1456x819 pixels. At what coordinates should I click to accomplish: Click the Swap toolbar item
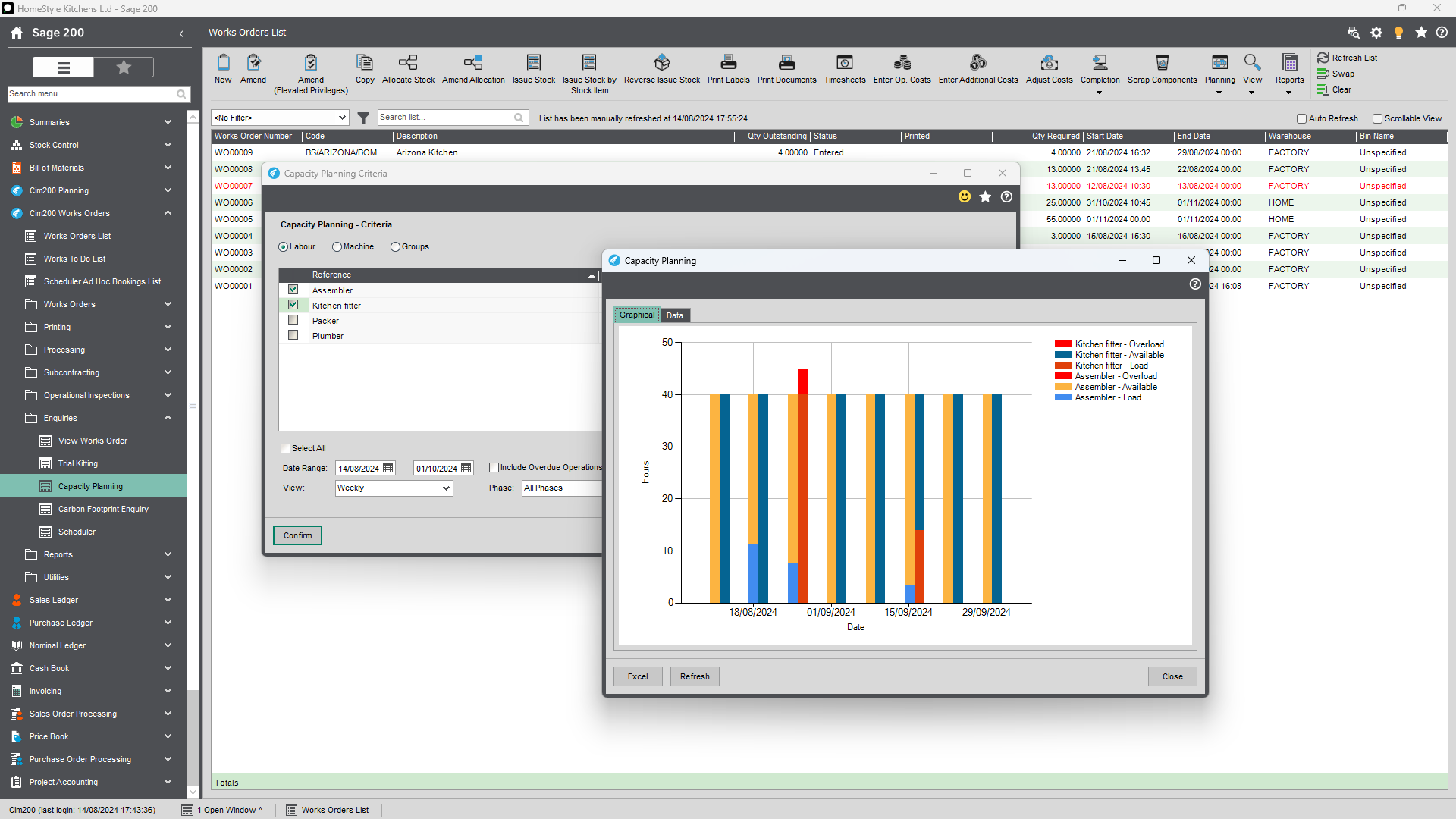tap(1336, 74)
